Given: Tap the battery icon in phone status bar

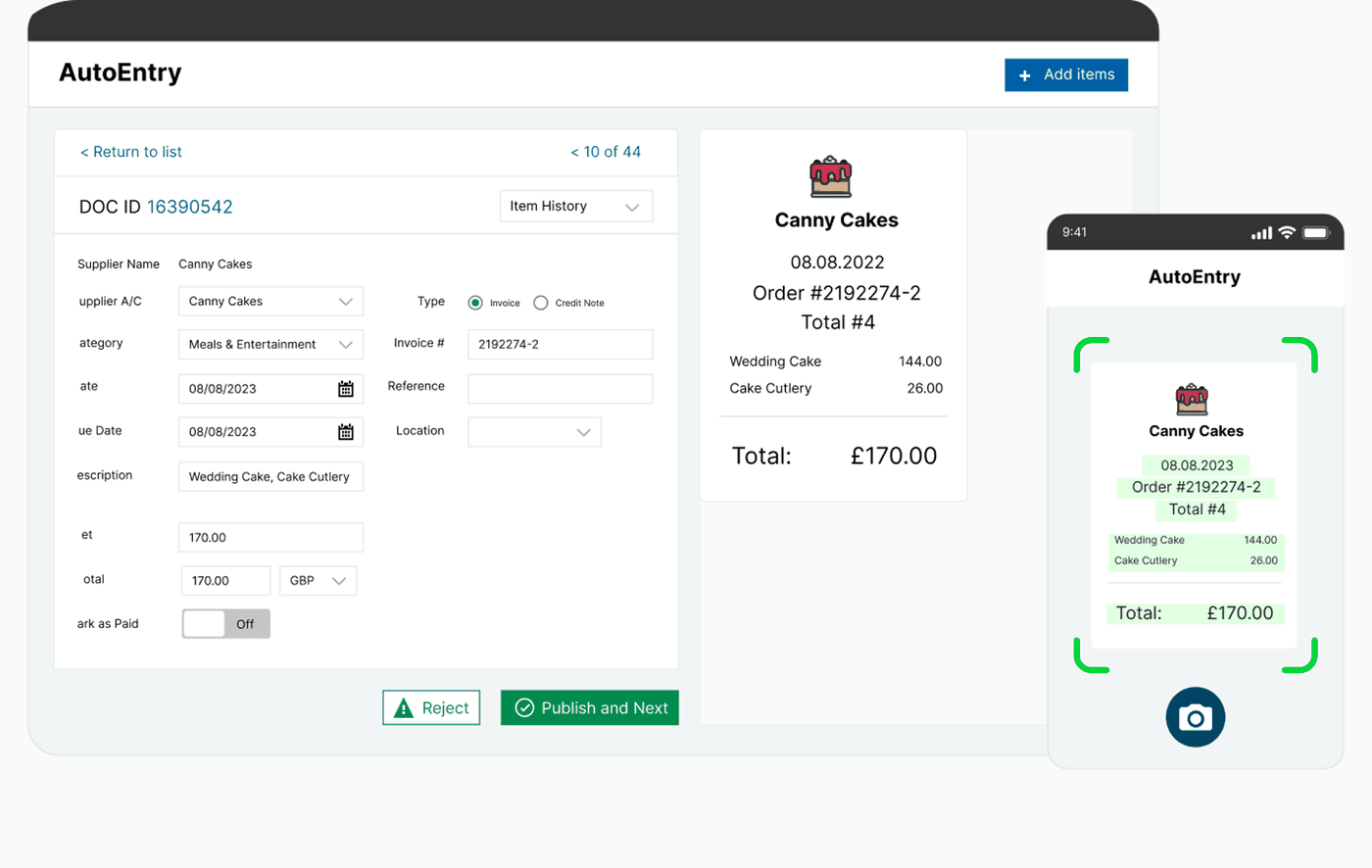Looking at the screenshot, I should tap(1316, 232).
